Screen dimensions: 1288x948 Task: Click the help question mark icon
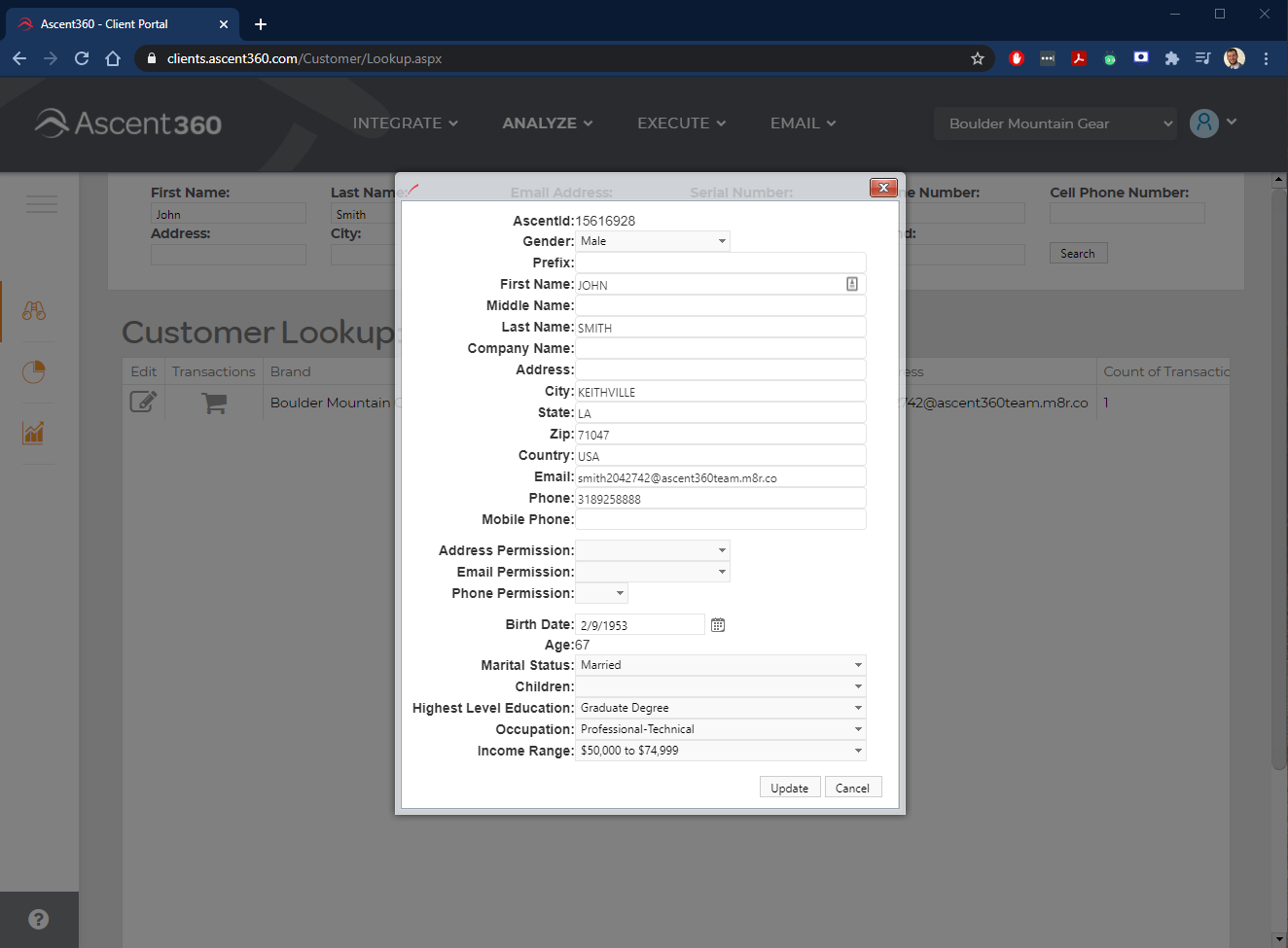[x=39, y=919]
